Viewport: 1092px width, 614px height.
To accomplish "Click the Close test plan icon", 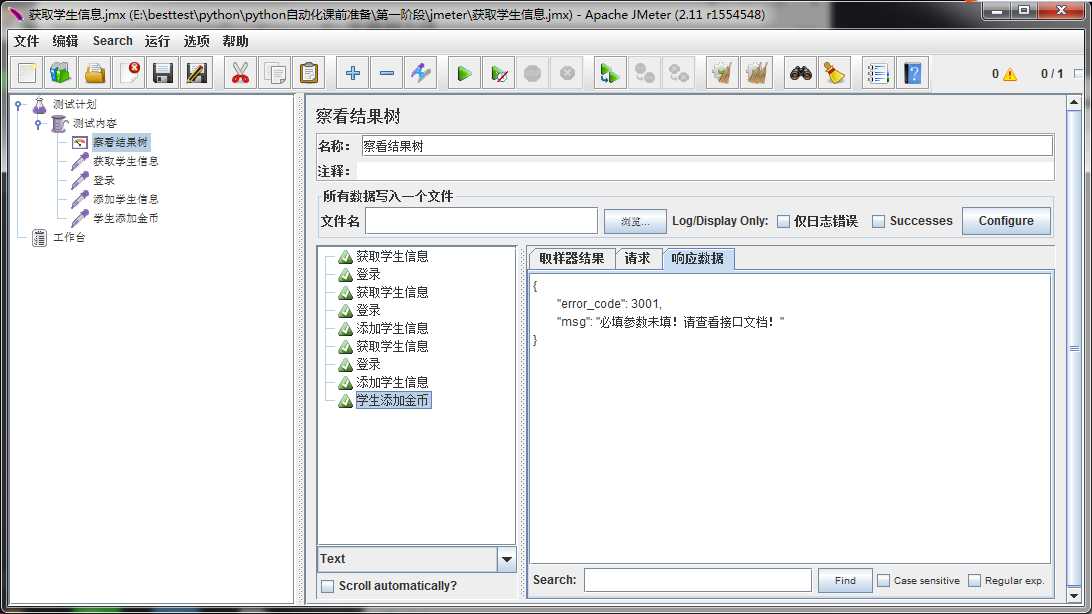I will click(129, 73).
